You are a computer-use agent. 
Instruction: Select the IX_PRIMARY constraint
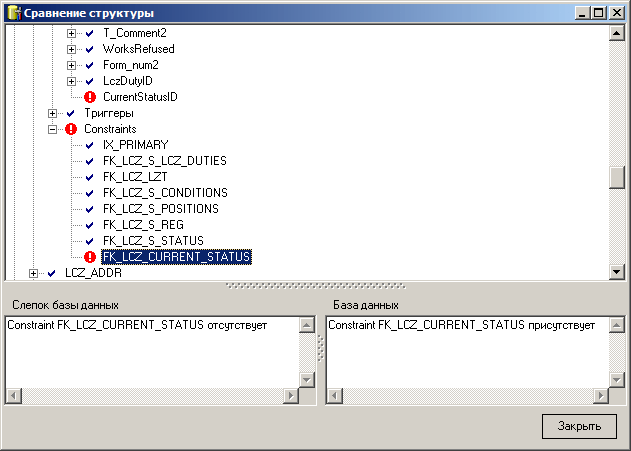[x=136, y=145]
